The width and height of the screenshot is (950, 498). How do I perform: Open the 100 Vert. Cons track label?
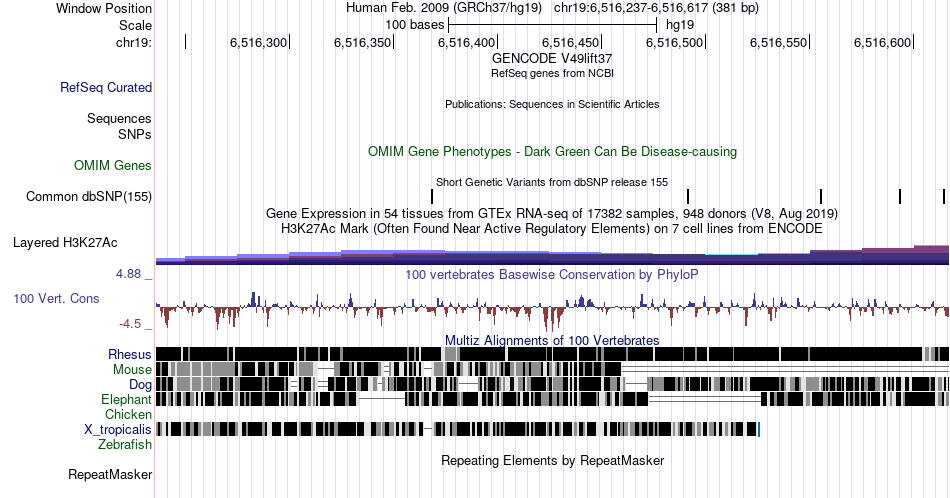[56, 298]
